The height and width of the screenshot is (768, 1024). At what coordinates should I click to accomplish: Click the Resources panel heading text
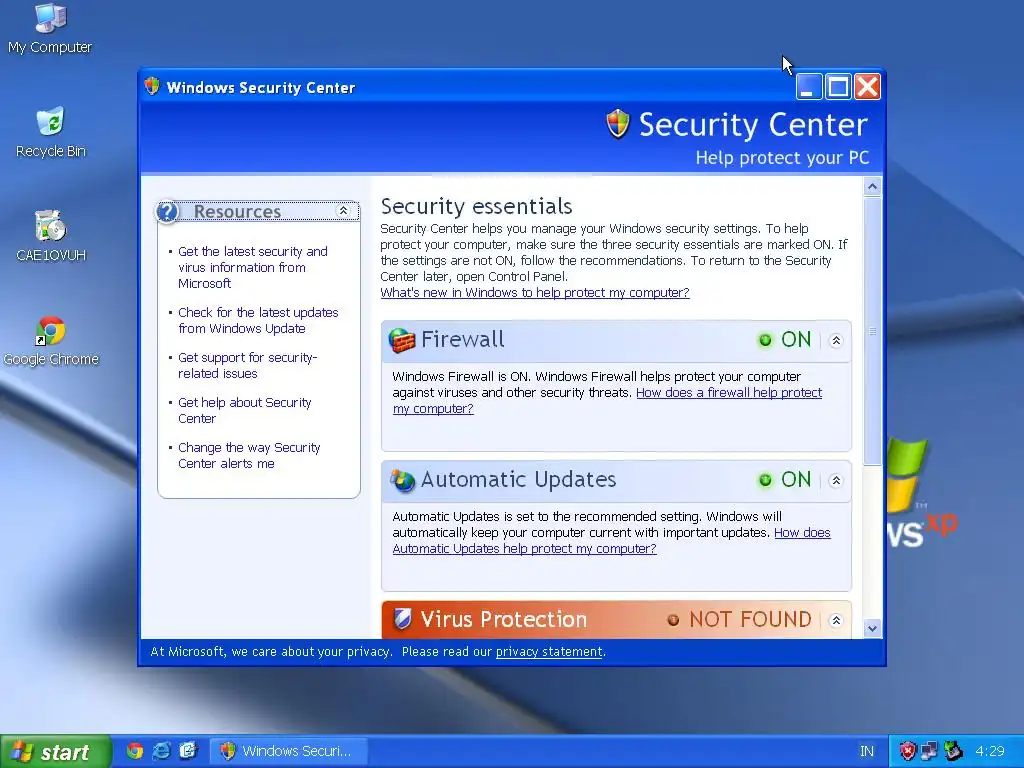237,212
